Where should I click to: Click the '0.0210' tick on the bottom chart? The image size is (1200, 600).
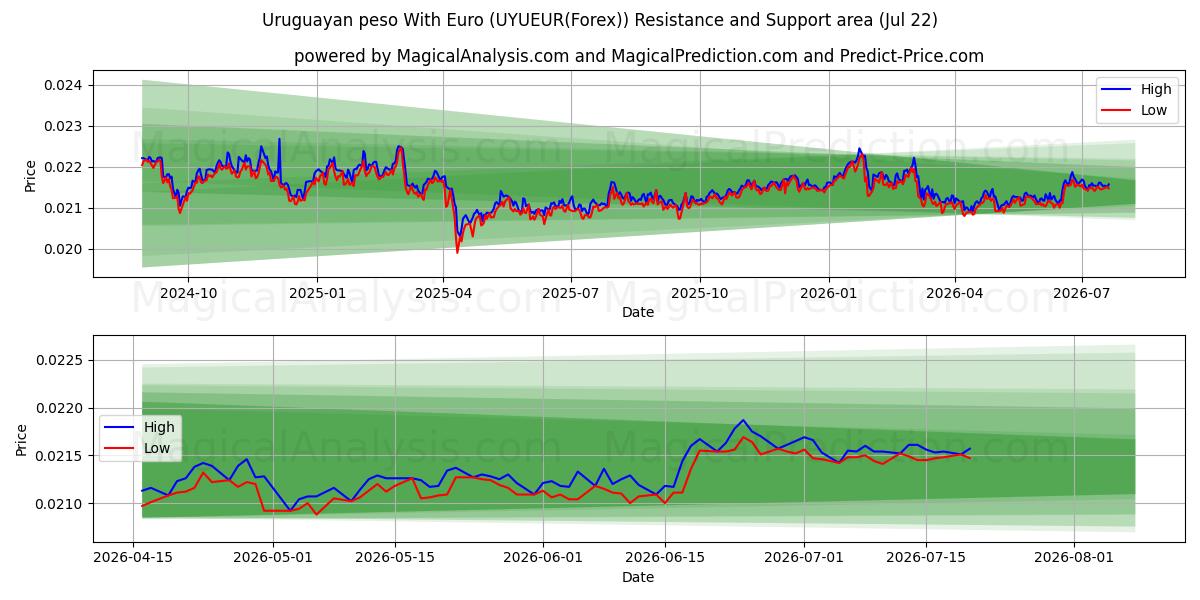pyautogui.click(x=60, y=504)
